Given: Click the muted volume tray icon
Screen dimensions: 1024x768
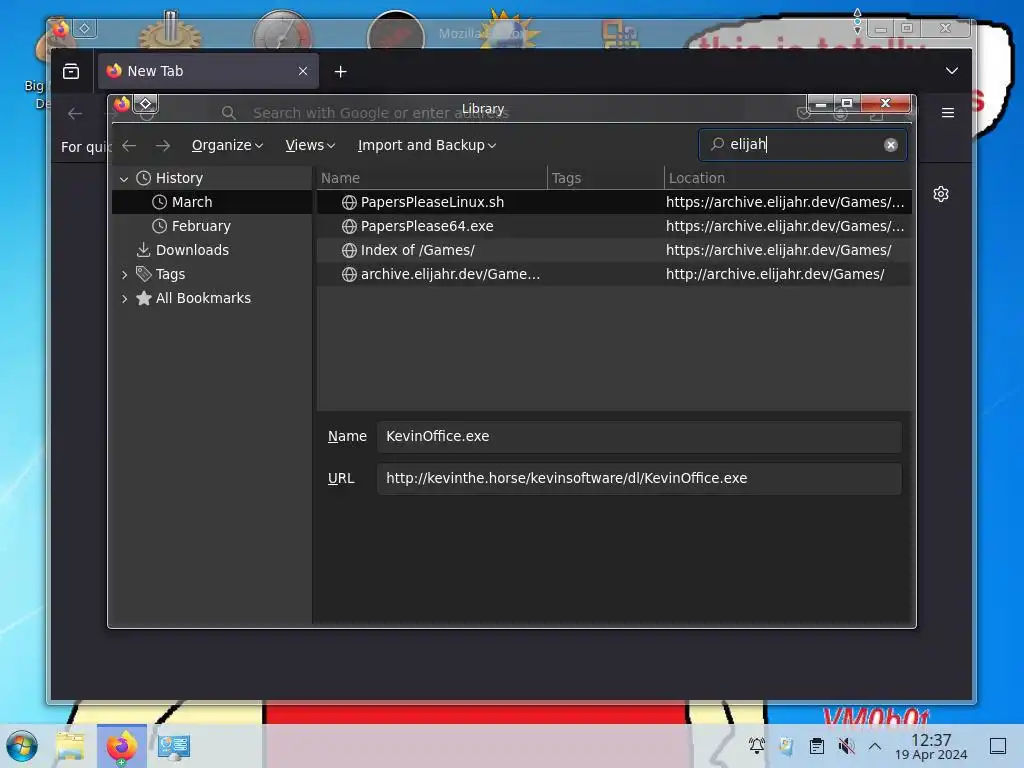Looking at the screenshot, I should pyautogui.click(x=846, y=746).
